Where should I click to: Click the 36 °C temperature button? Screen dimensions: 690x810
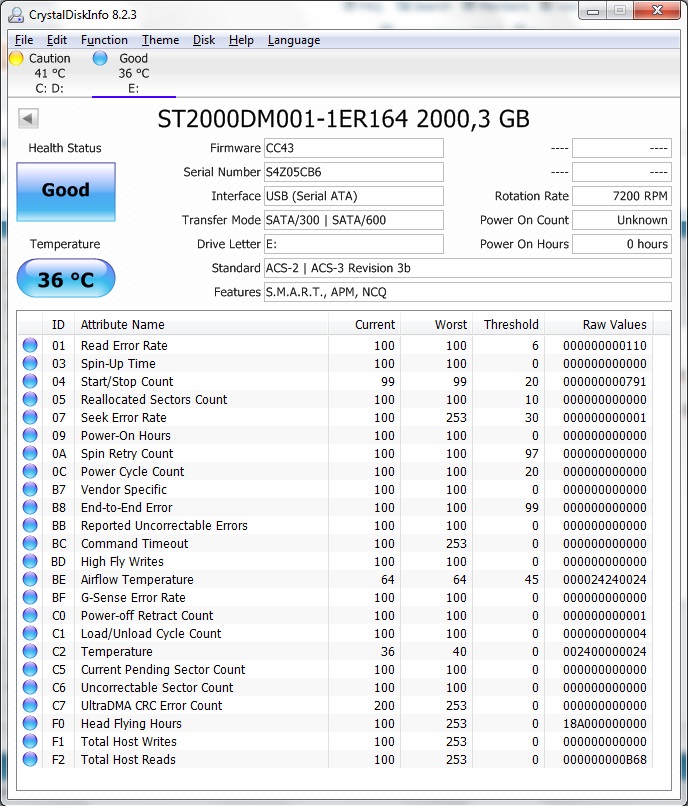click(66, 279)
